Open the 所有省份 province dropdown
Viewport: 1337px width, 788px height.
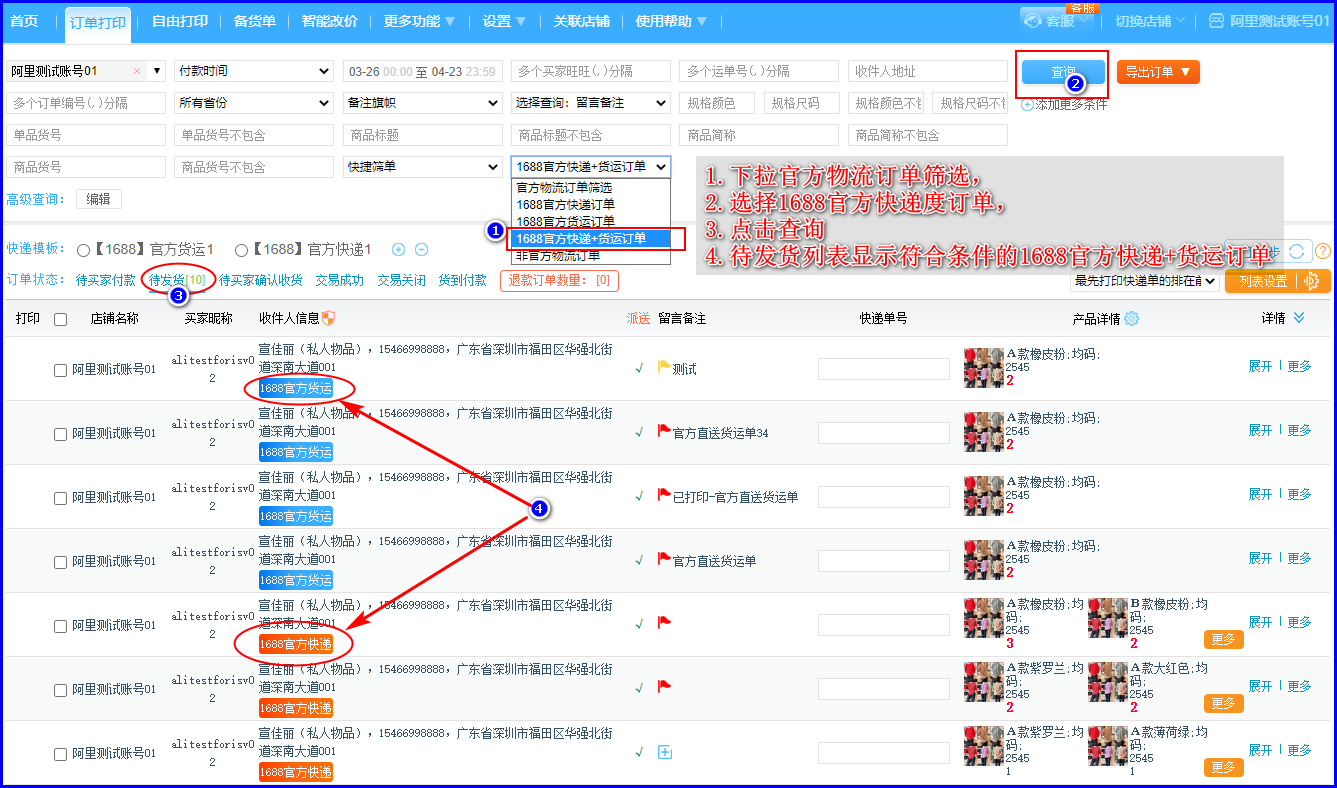click(x=253, y=103)
